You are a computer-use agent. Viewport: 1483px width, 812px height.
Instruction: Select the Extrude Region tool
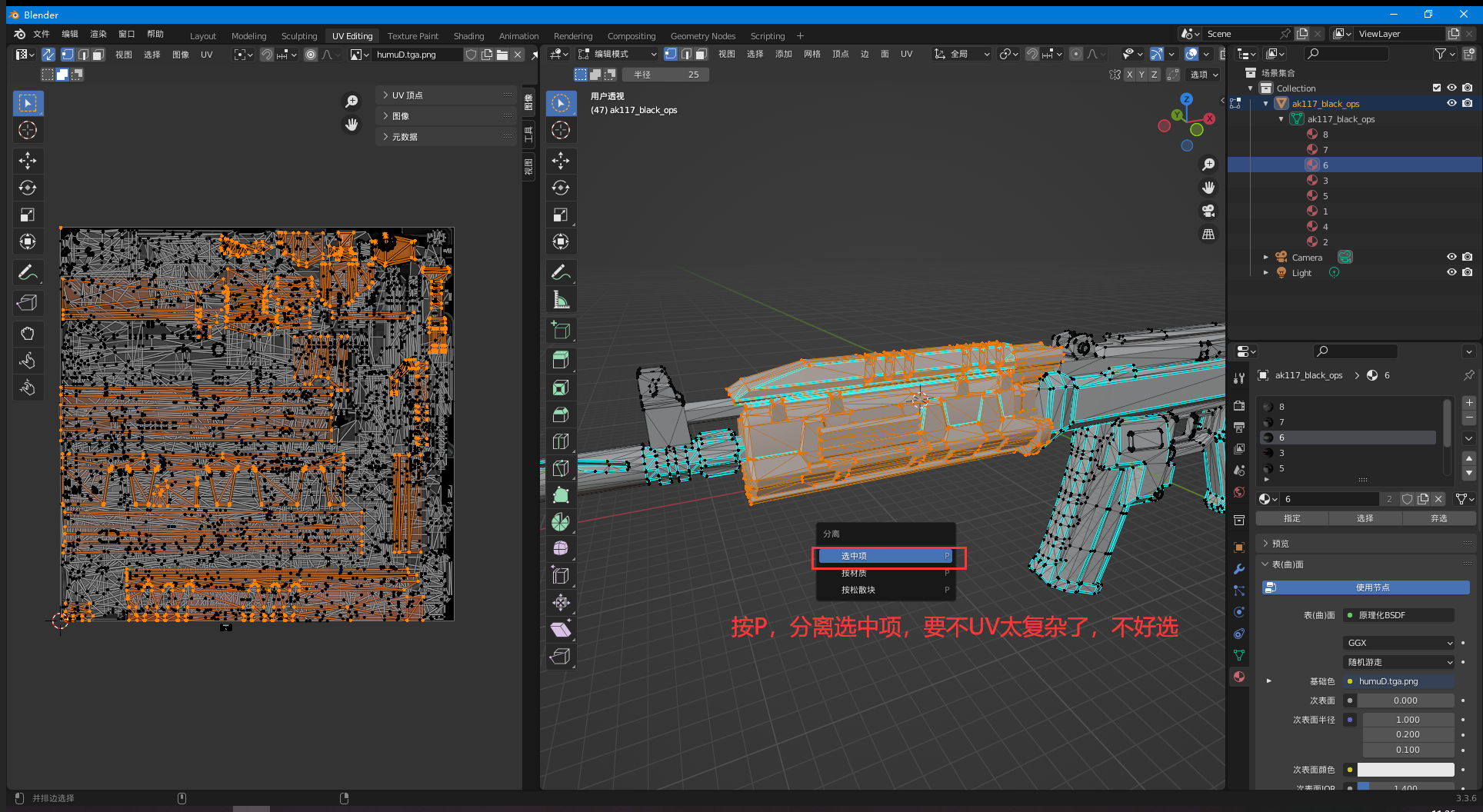(561, 361)
